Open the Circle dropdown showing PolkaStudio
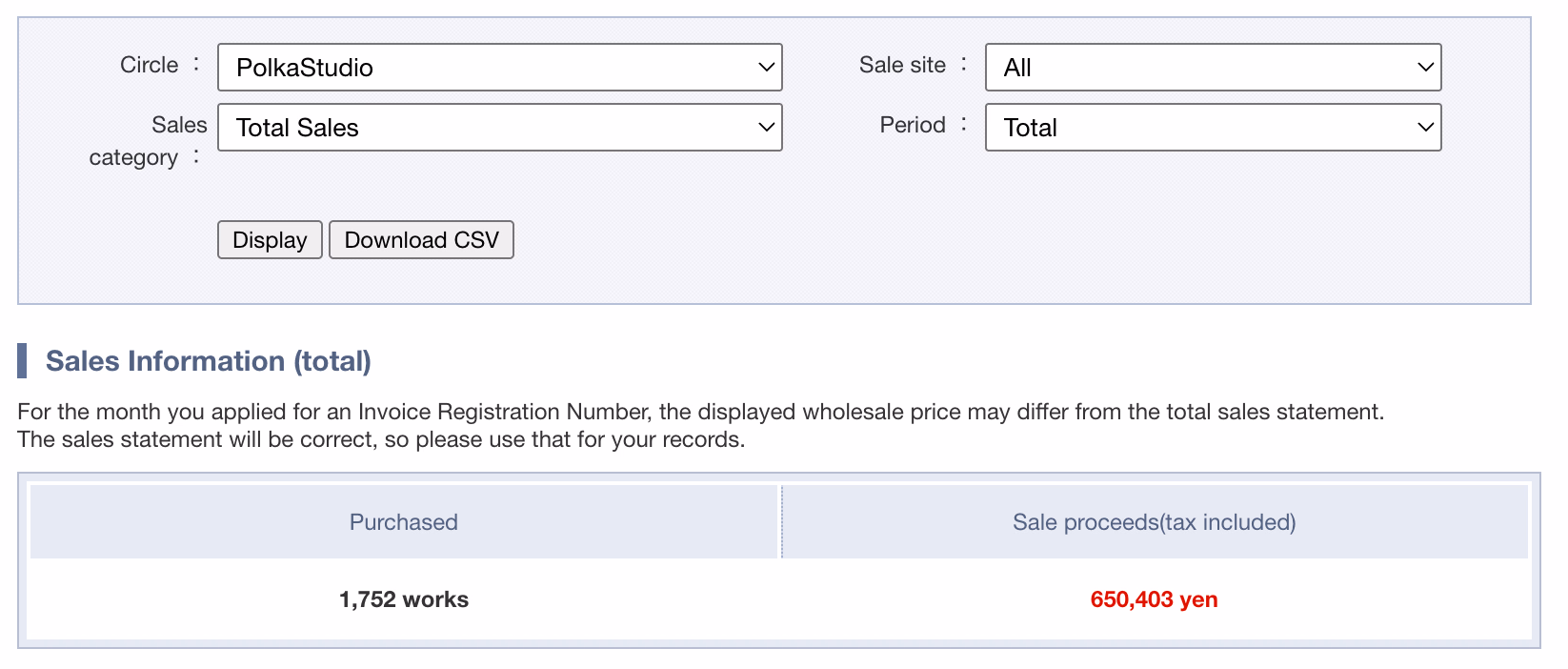 pos(500,68)
